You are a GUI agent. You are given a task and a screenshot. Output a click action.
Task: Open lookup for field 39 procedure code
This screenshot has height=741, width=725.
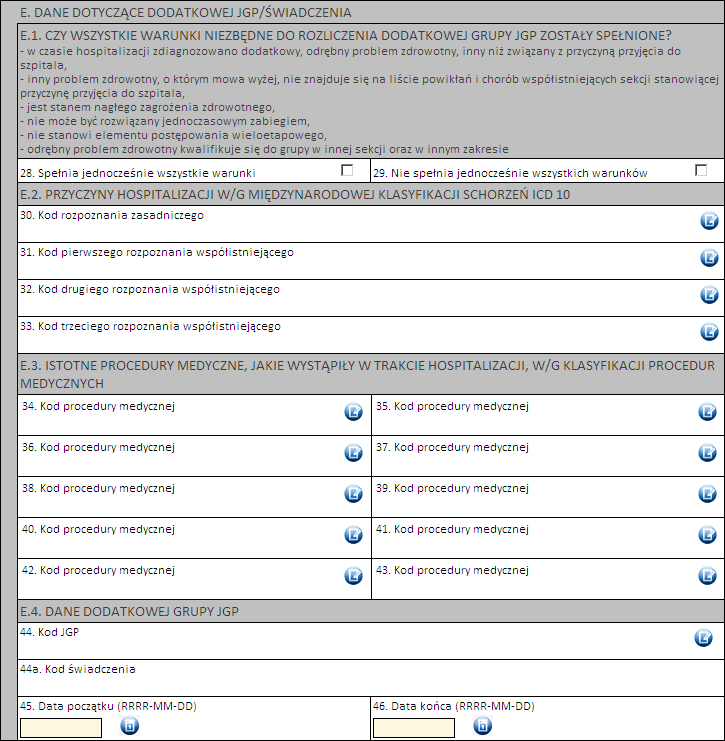708,494
